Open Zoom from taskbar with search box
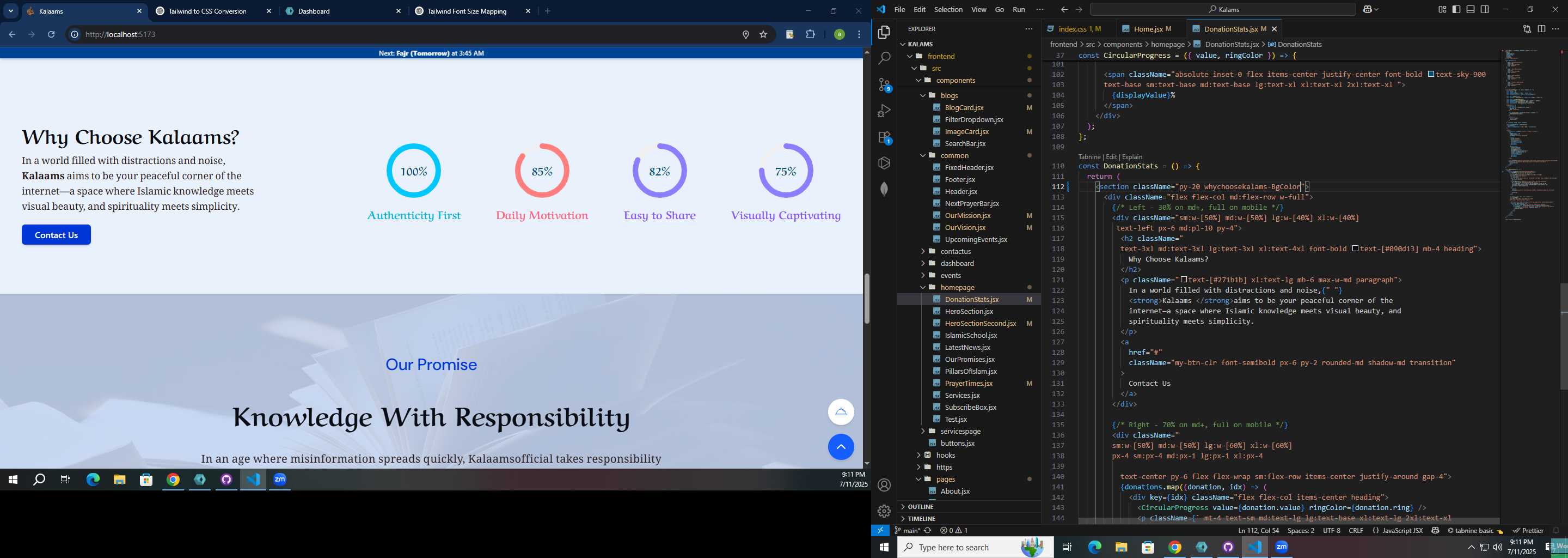 pyautogui.click(x=1281, y=547)
